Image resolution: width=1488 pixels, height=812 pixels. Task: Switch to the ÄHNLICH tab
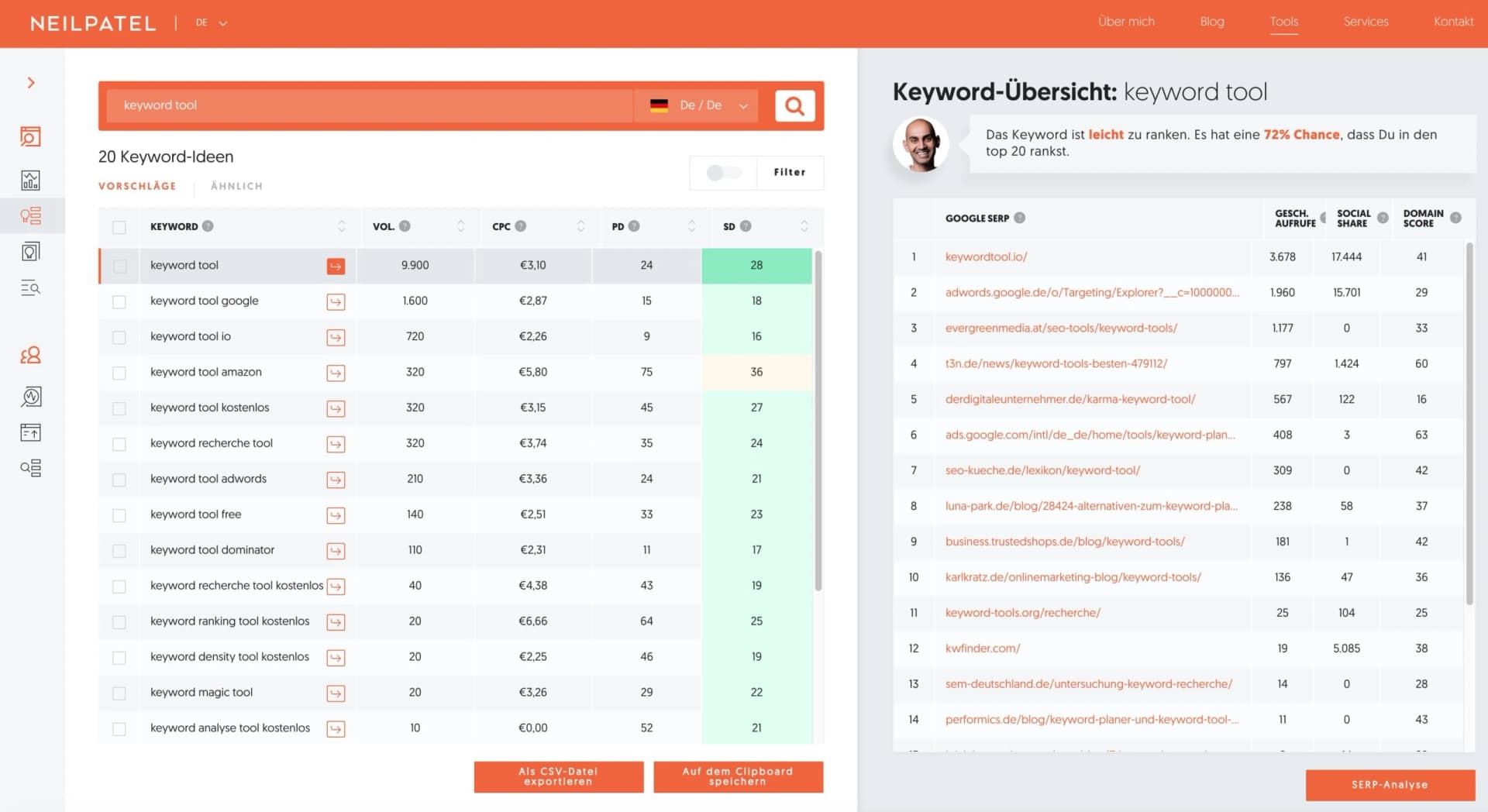[236, 186]
